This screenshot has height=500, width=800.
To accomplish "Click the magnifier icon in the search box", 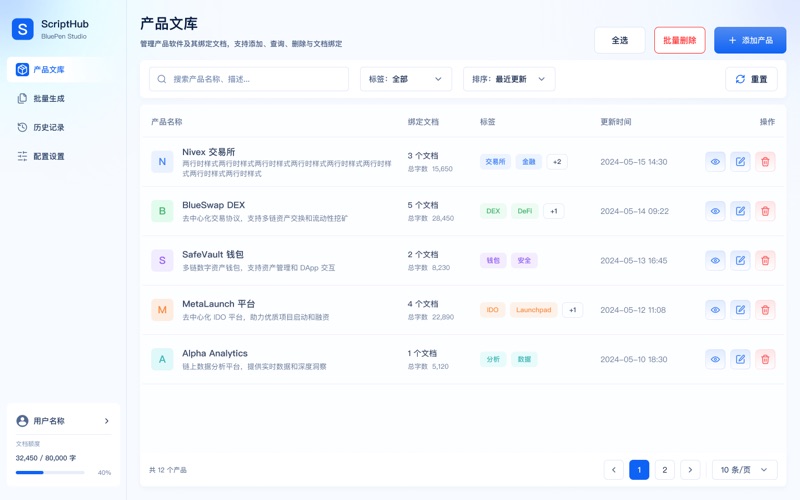I will (x=162, y=79).
